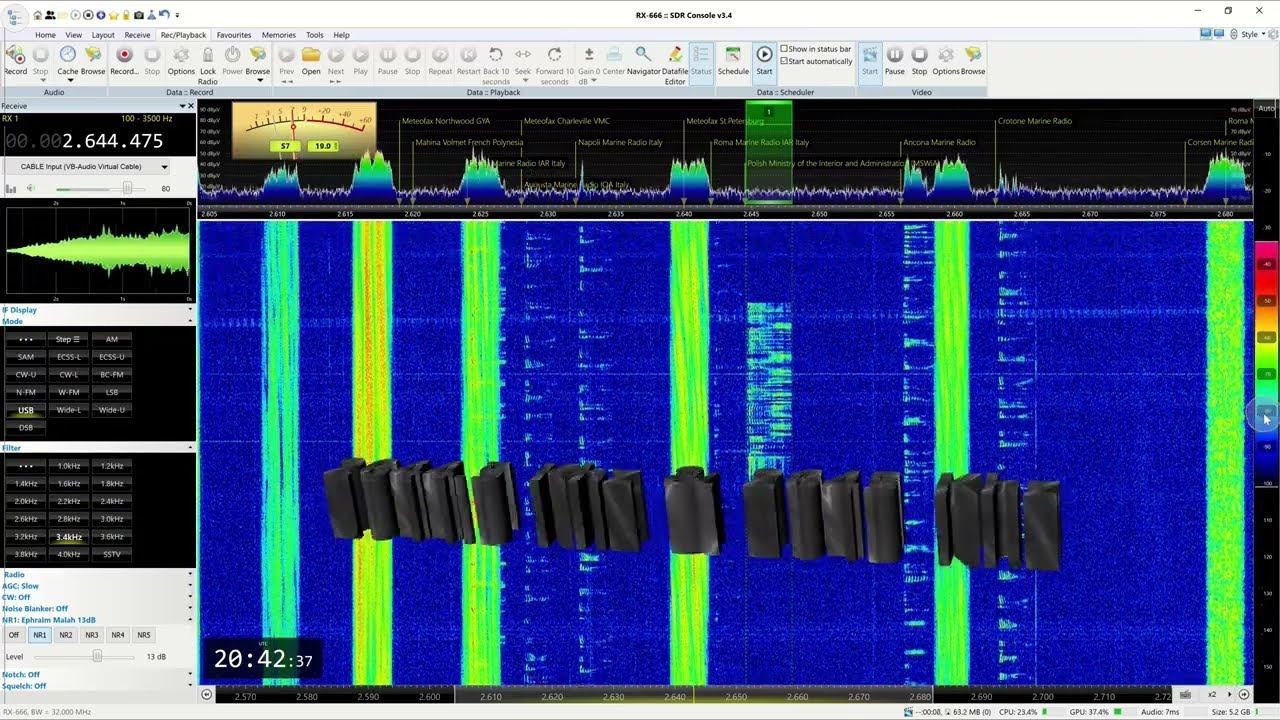
Task: Open the Datafile Editor
Action: 675,60
